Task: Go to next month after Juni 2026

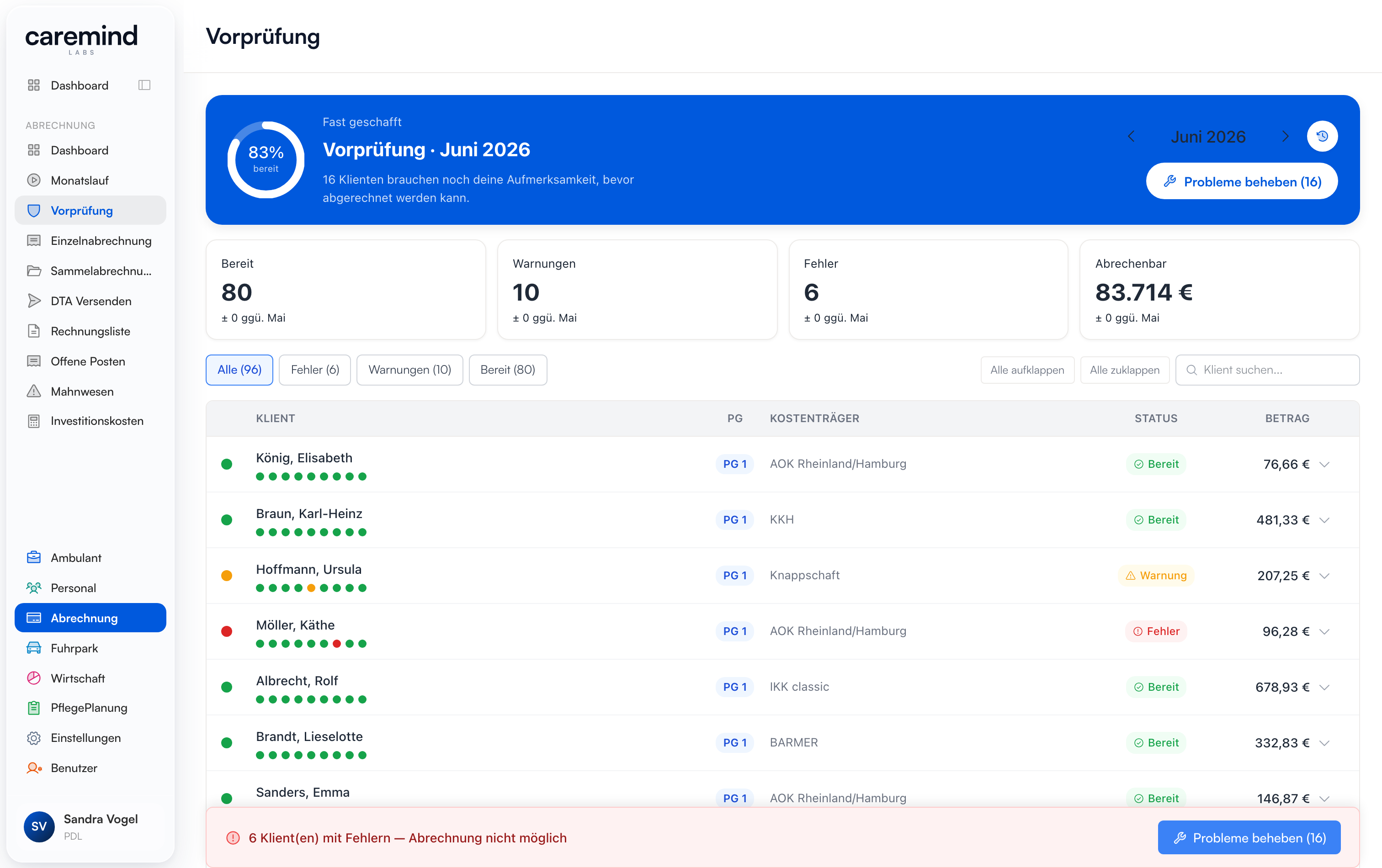Action: (1285, 136)
